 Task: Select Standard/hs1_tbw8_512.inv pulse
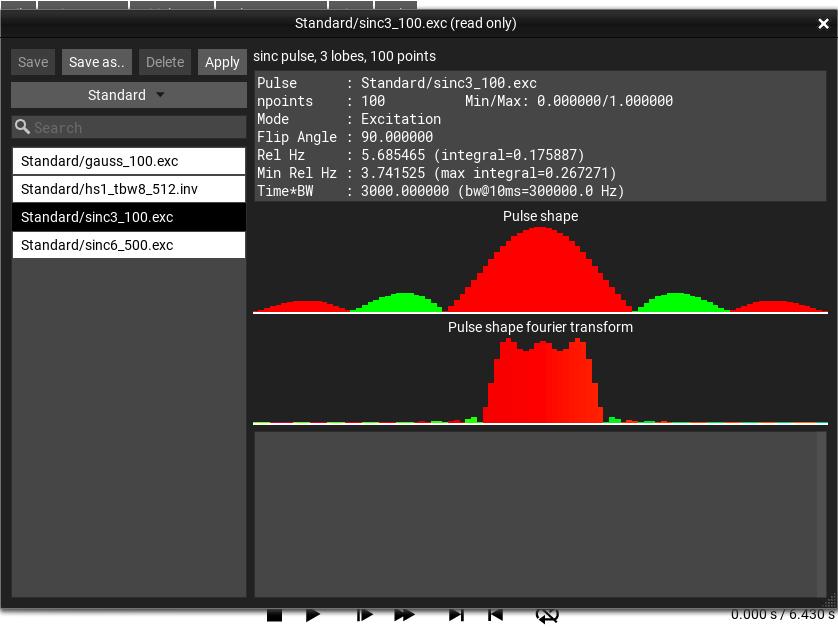coord(128,189)
